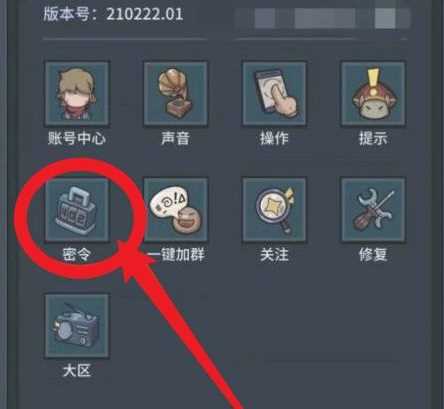The width and height of the screenshot is (444, 409).
Task: Open 账号中心 via the character avatar icon
Action: pos(77,93)
